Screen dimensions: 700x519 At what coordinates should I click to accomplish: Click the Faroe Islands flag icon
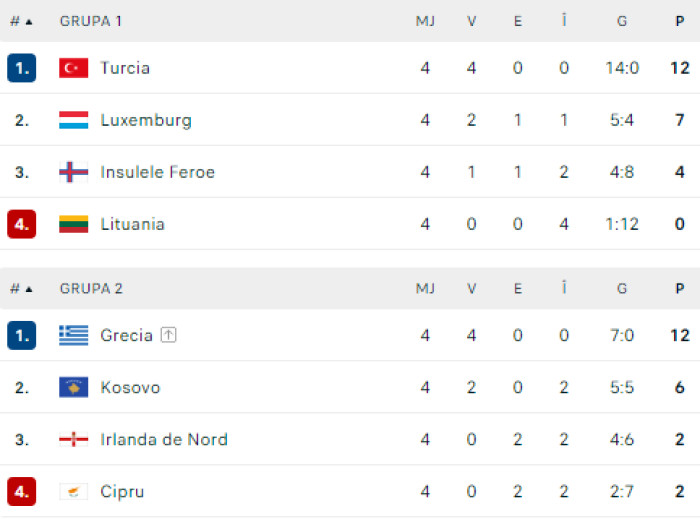coord(74,172)
